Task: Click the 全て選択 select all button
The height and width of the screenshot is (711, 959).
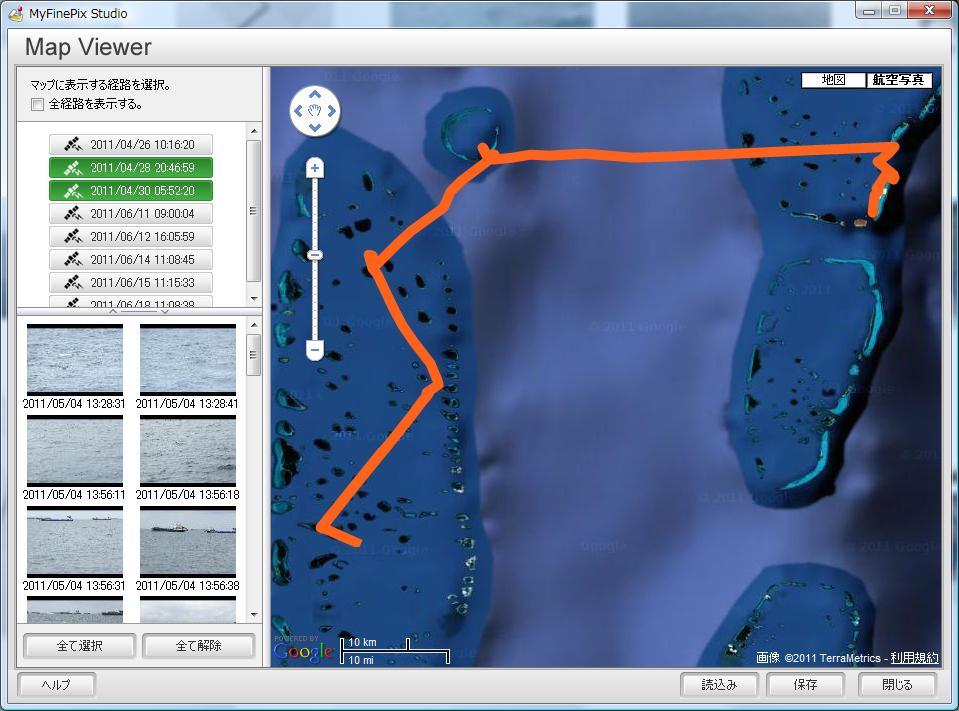Action: pyautogui.click(x=80, y=646)
